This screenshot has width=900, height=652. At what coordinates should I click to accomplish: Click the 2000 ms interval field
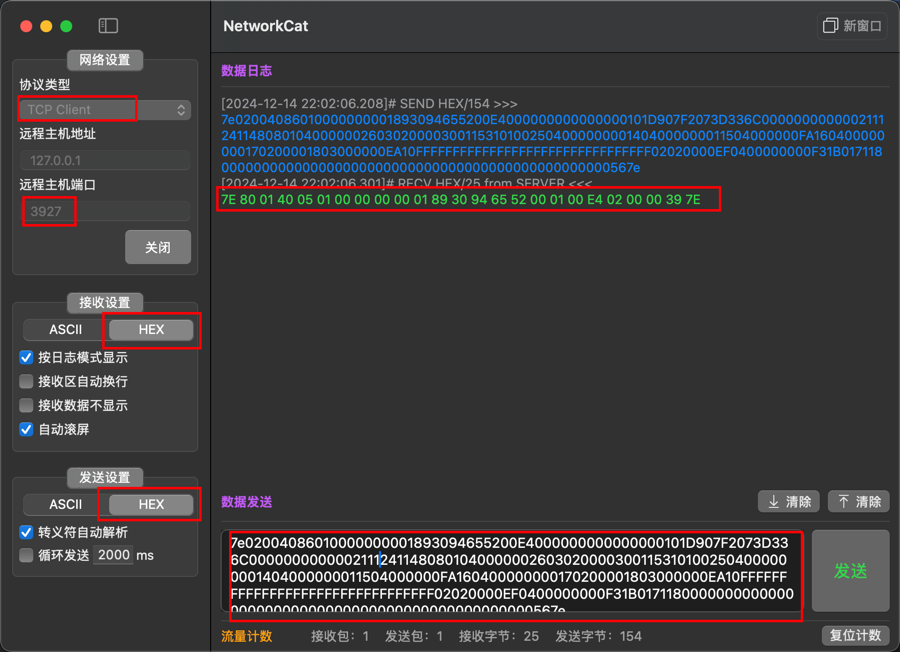113,555
